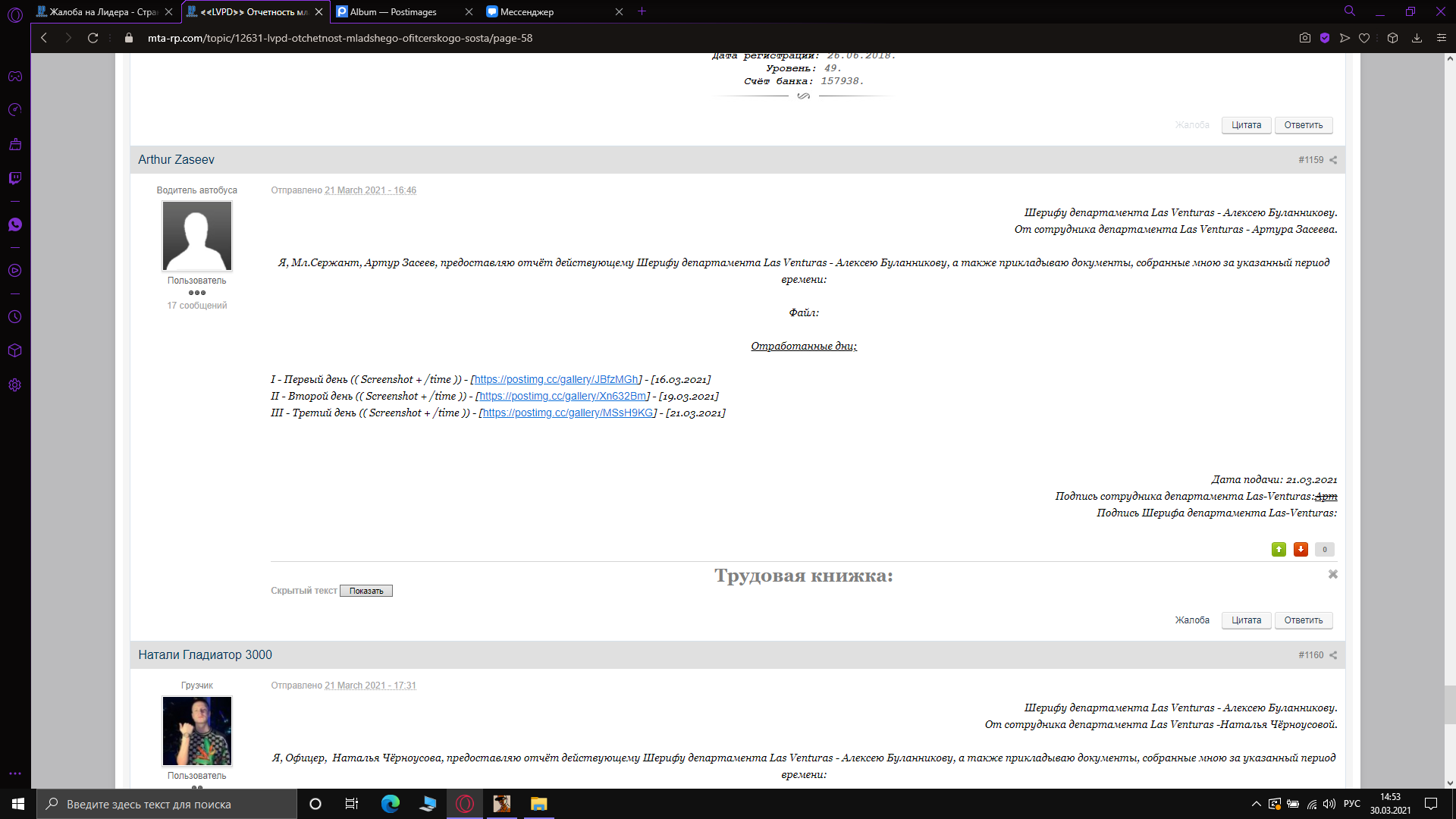
Task: Open postimg.cc/gallery/JBfzMGh link
Action: pos(556,380)
